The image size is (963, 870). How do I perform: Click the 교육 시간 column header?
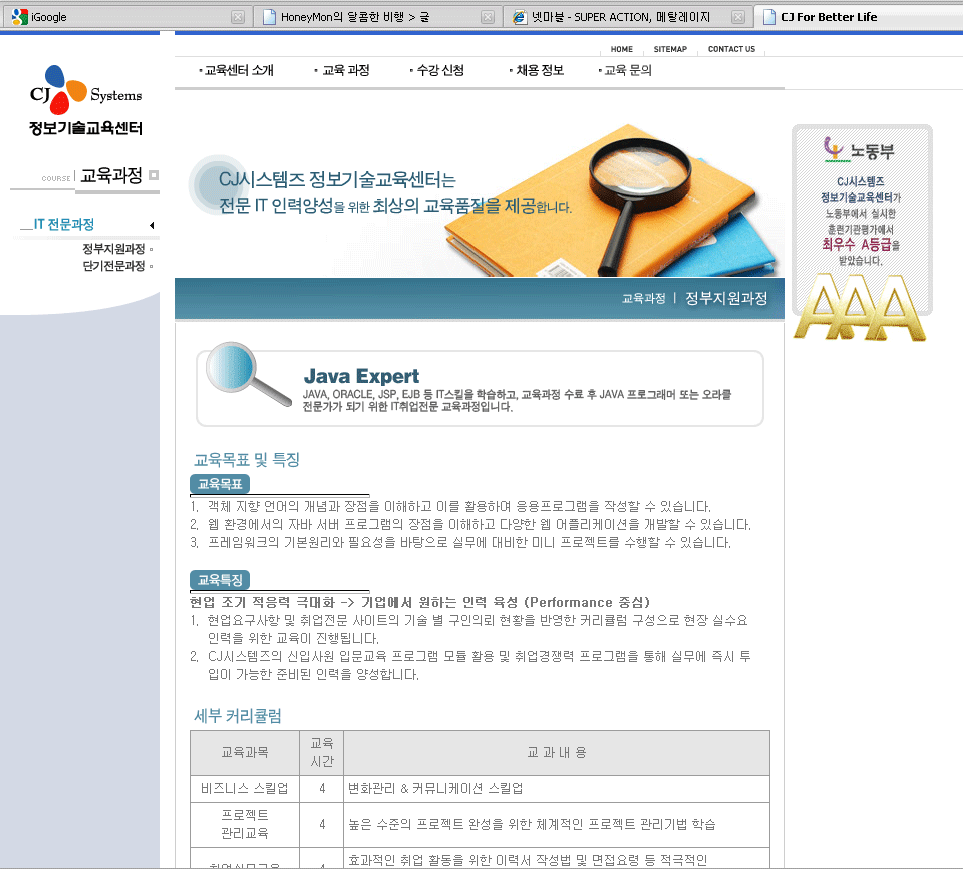[322, 753]
